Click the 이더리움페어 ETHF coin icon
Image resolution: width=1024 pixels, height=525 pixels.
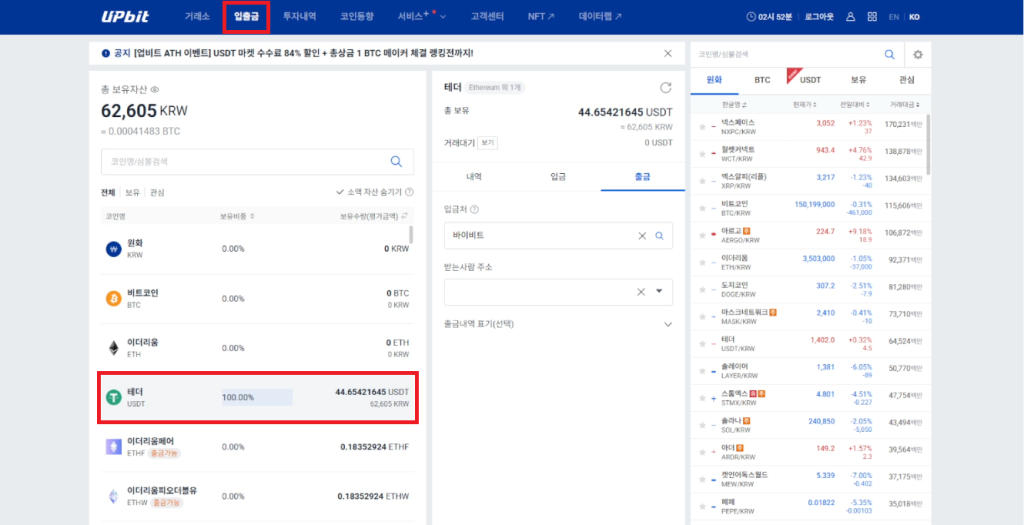tap(114, 447)
